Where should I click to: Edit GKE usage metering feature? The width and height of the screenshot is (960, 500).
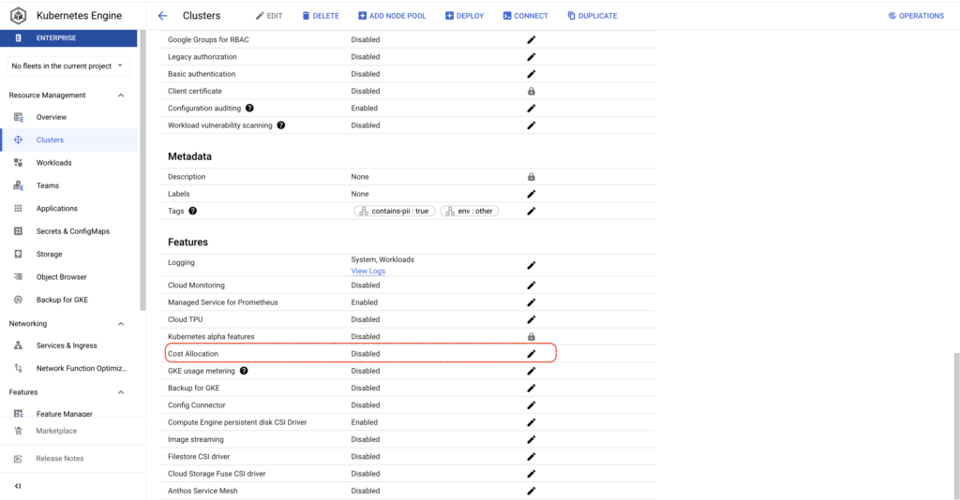point(531,371)
